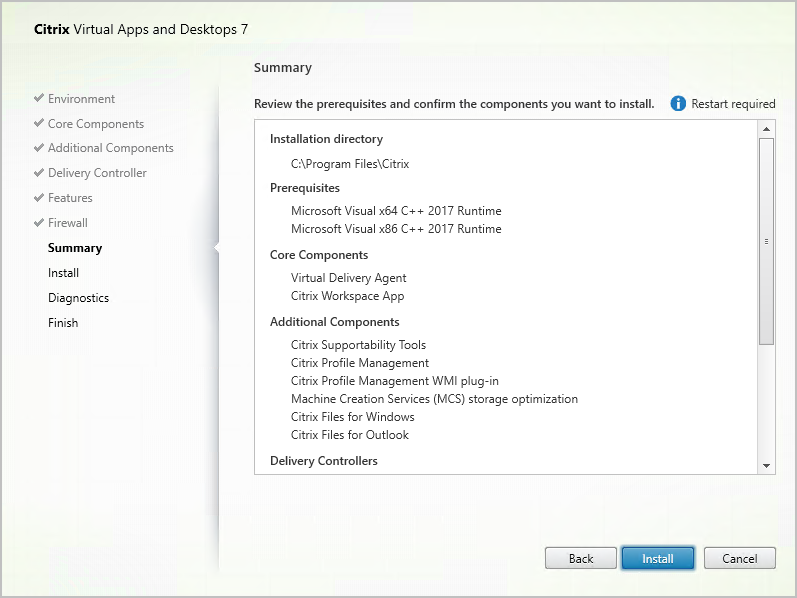Click the Core Components checkmark icon
797x598 pixels.
pos(38,124)
